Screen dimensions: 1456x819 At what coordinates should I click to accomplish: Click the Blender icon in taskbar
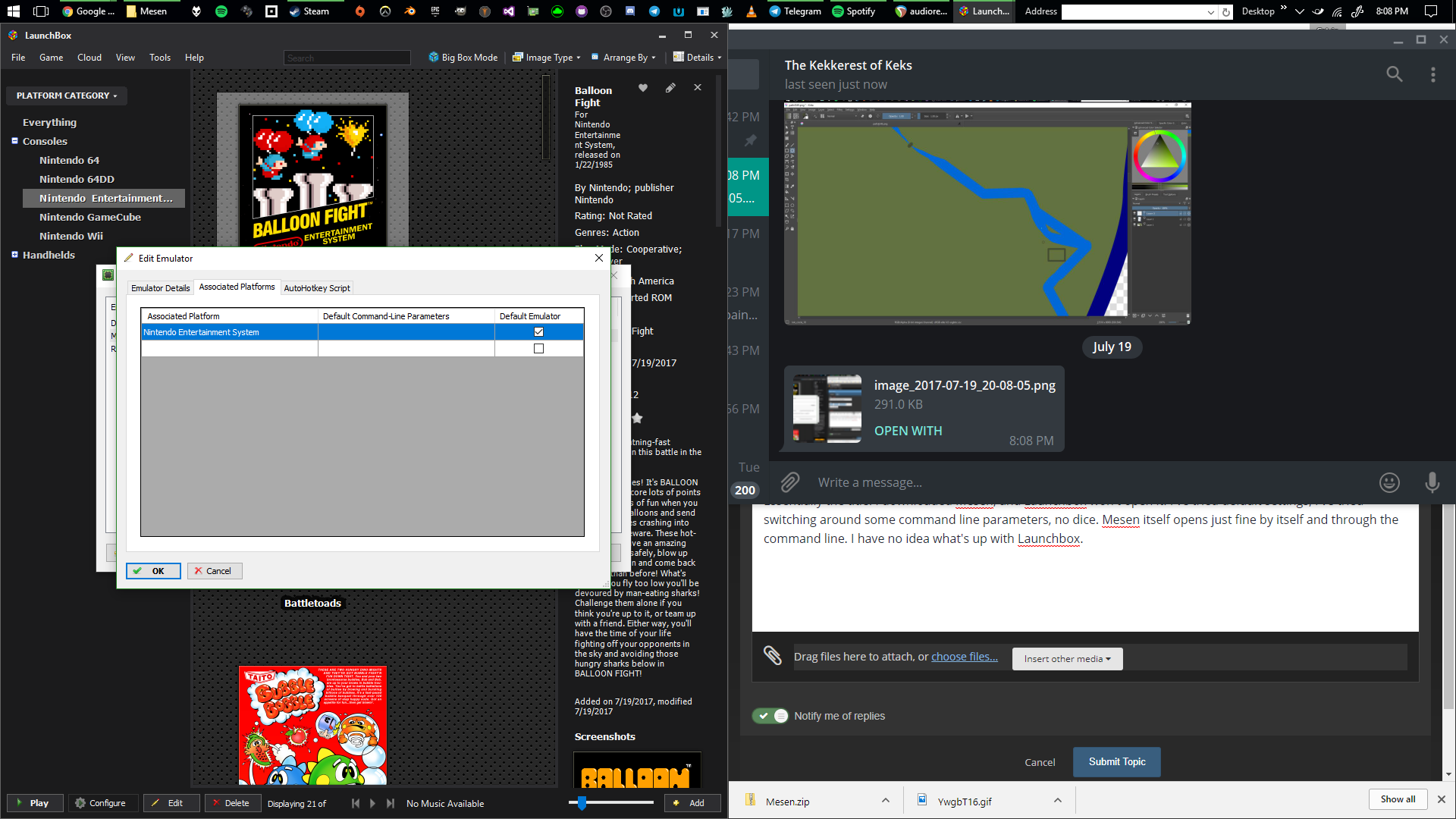(x=410, y=11)
